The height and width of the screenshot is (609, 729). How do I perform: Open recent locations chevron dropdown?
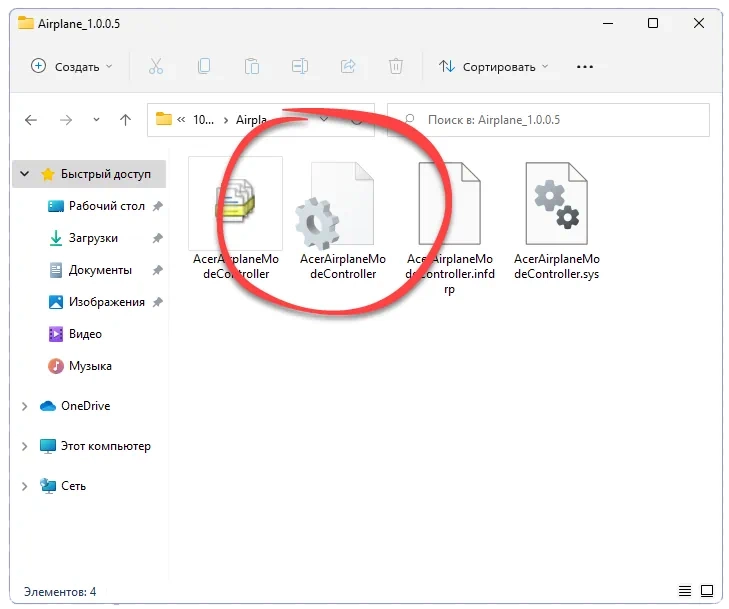[96, 120]
